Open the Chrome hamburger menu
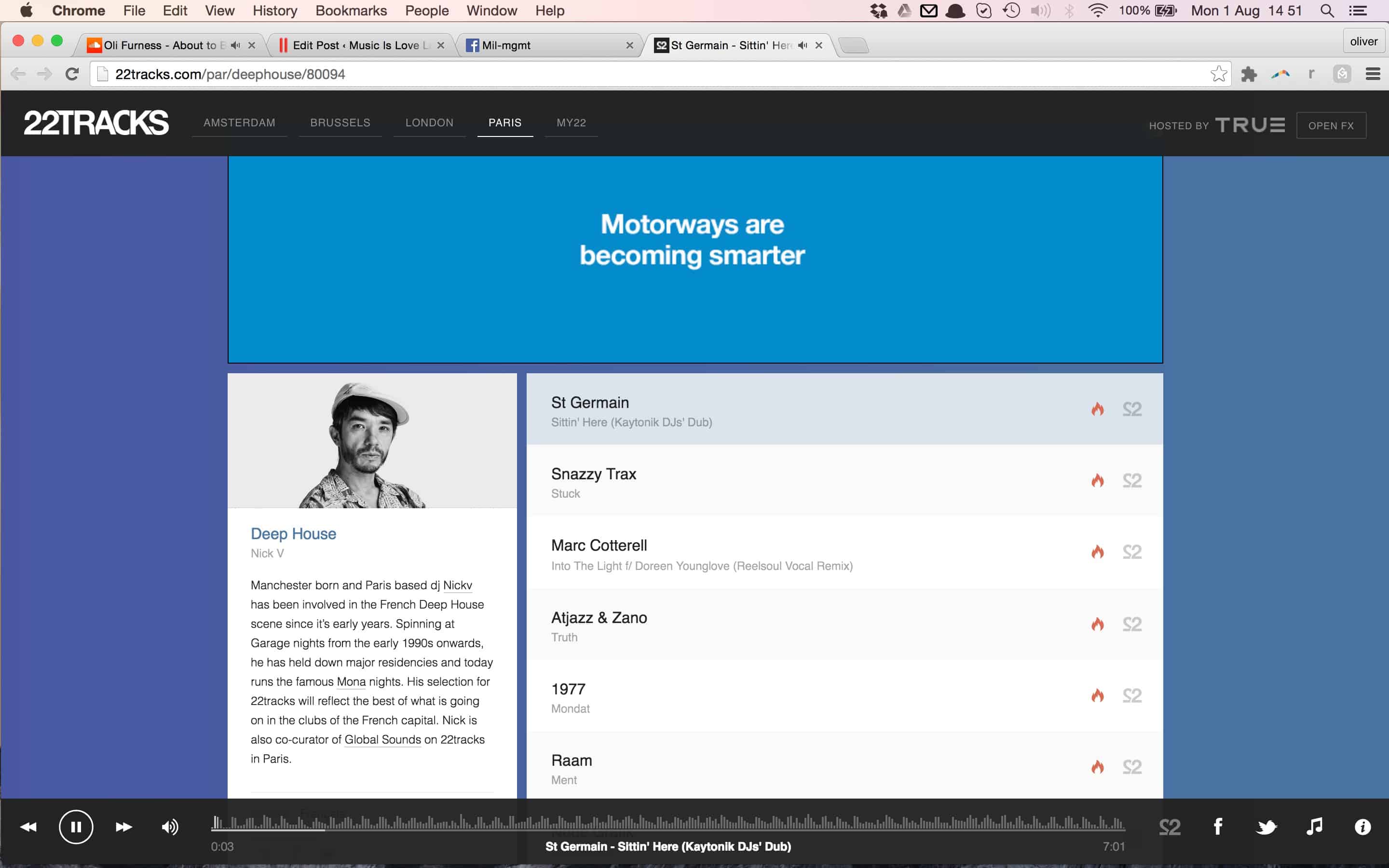The image size is (1389, 868). pyautogui.click(x=1373, y=74)
